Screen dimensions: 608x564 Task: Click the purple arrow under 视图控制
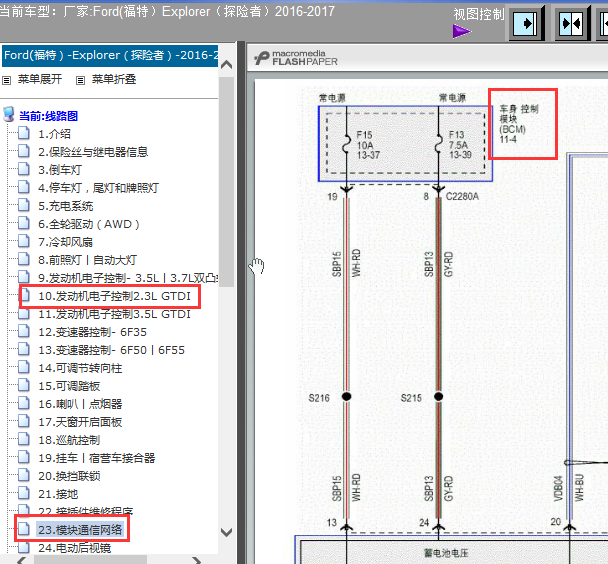461,31
